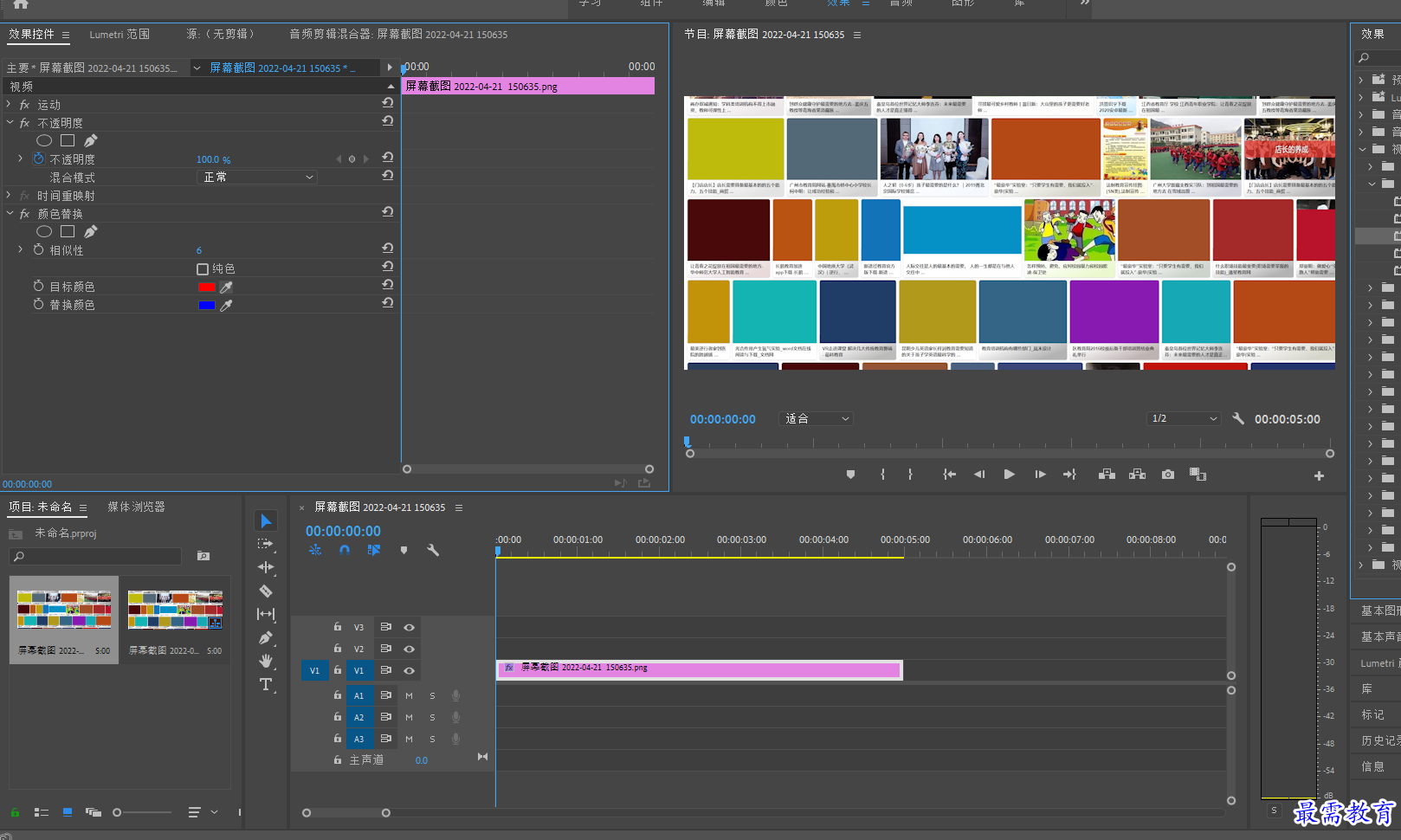Viewport: 1401px width, 840px height.
Task: Open the master clip dropdown arrow
Action: 197,68
